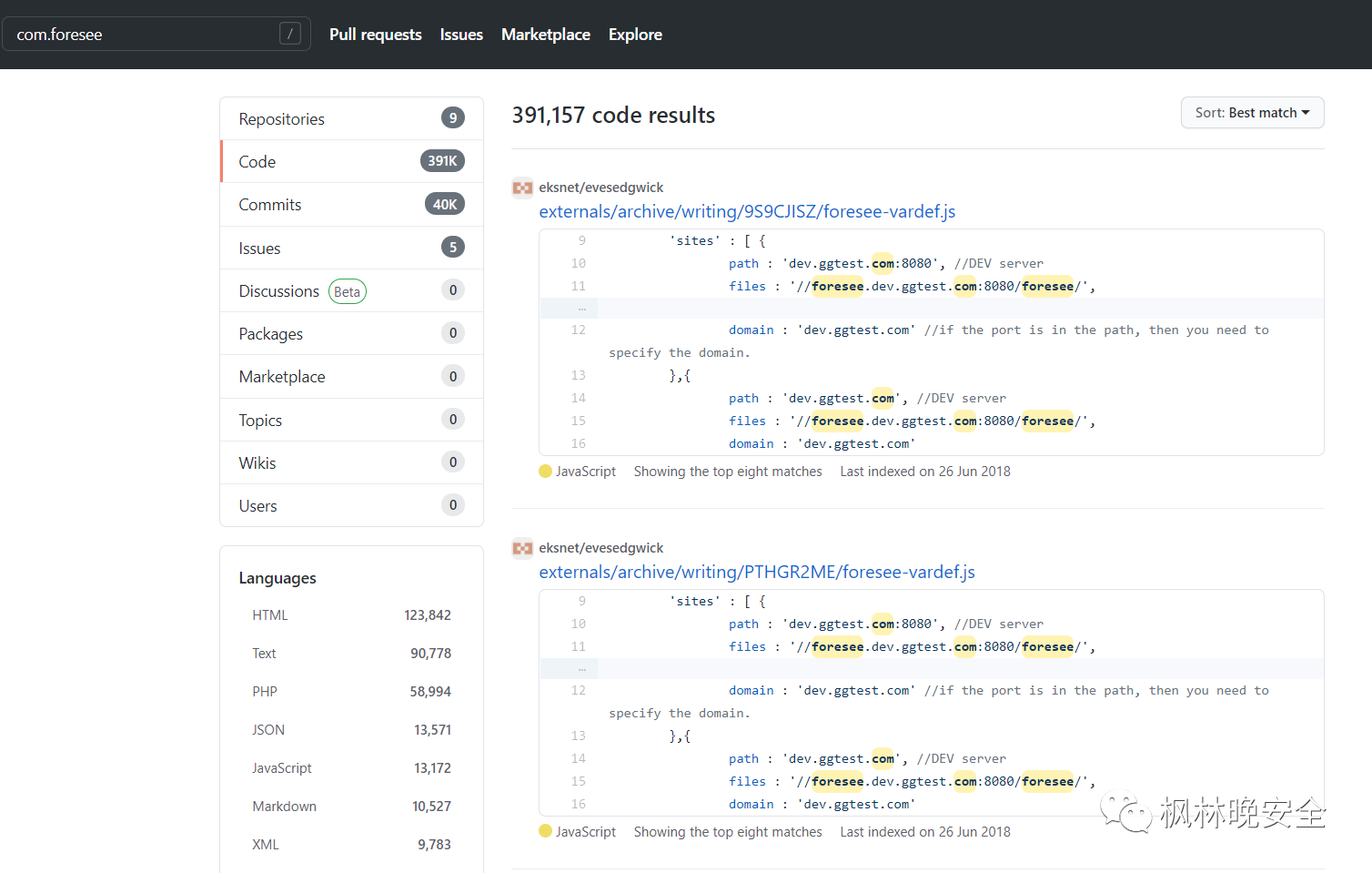This screenshot has height=873, width=1372.
Task: Filter results by XML language
Action: 351,845
